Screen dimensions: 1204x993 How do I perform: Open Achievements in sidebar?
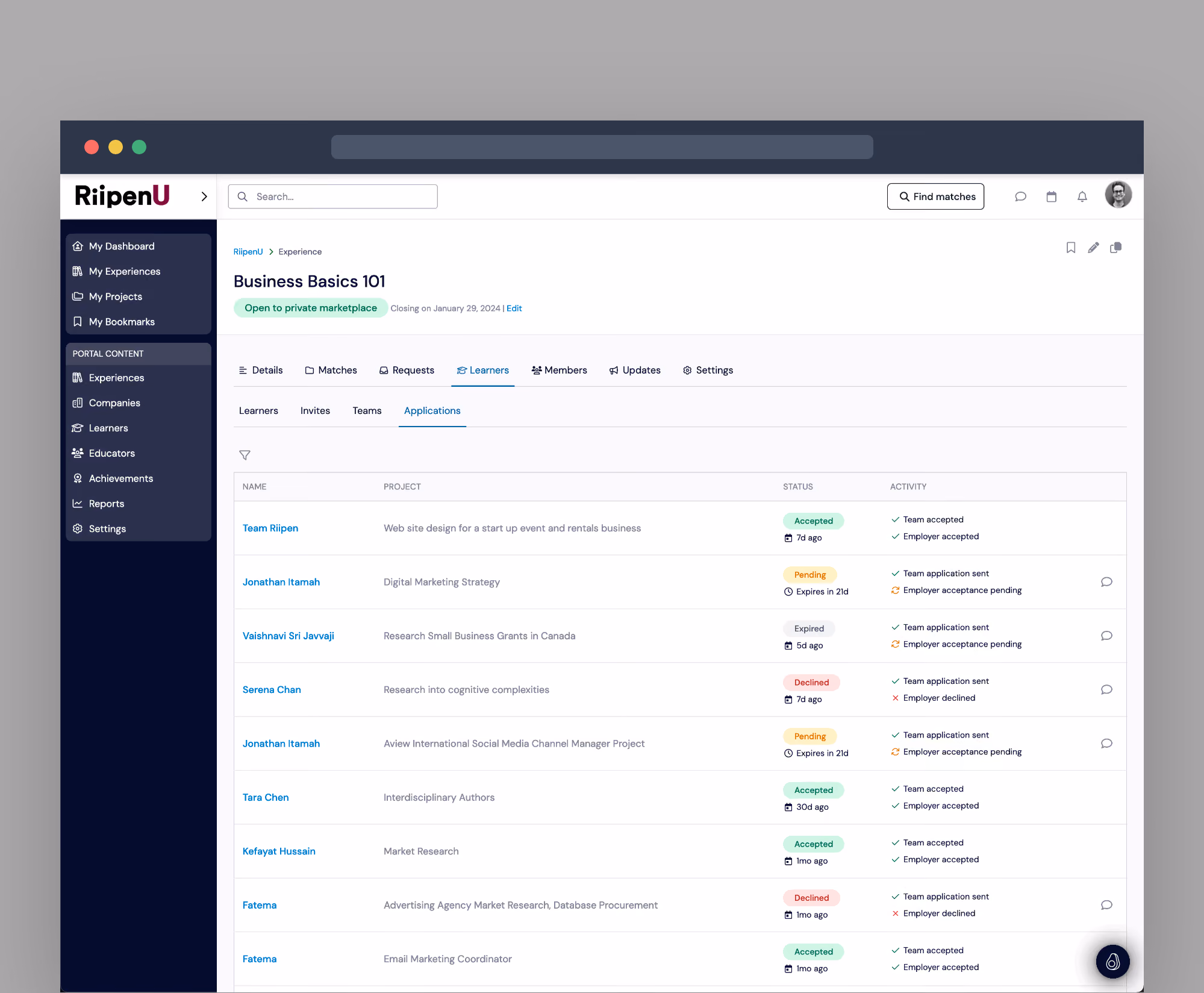click(139, 478)
